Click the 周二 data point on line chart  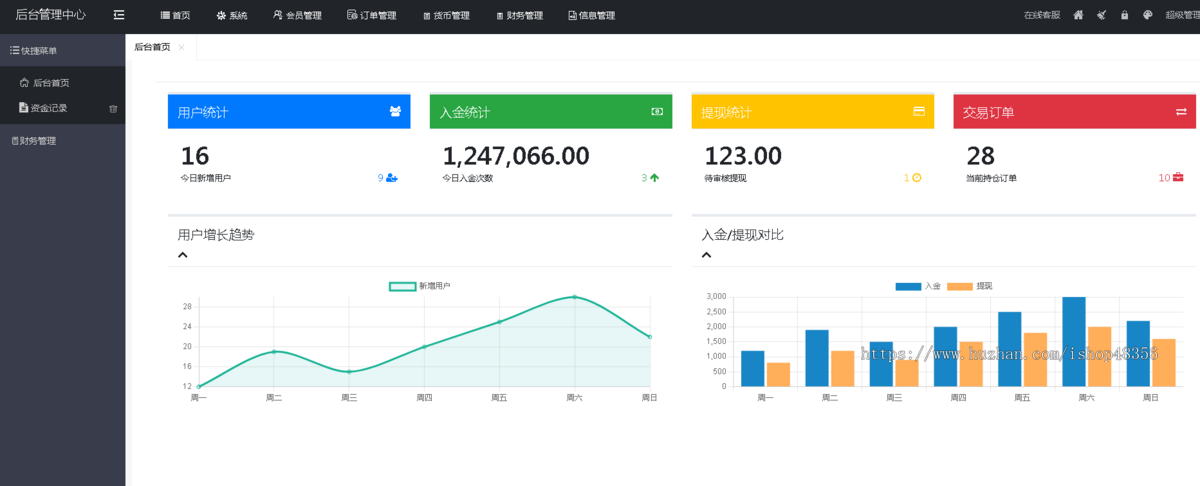tap(274, 351)
